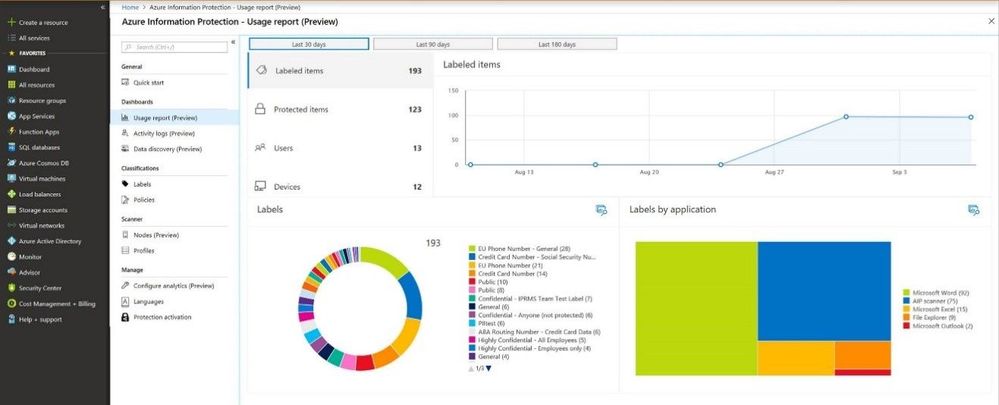999x405 pixels.
Task: Select the Labeled items tile
Action: 341,71
